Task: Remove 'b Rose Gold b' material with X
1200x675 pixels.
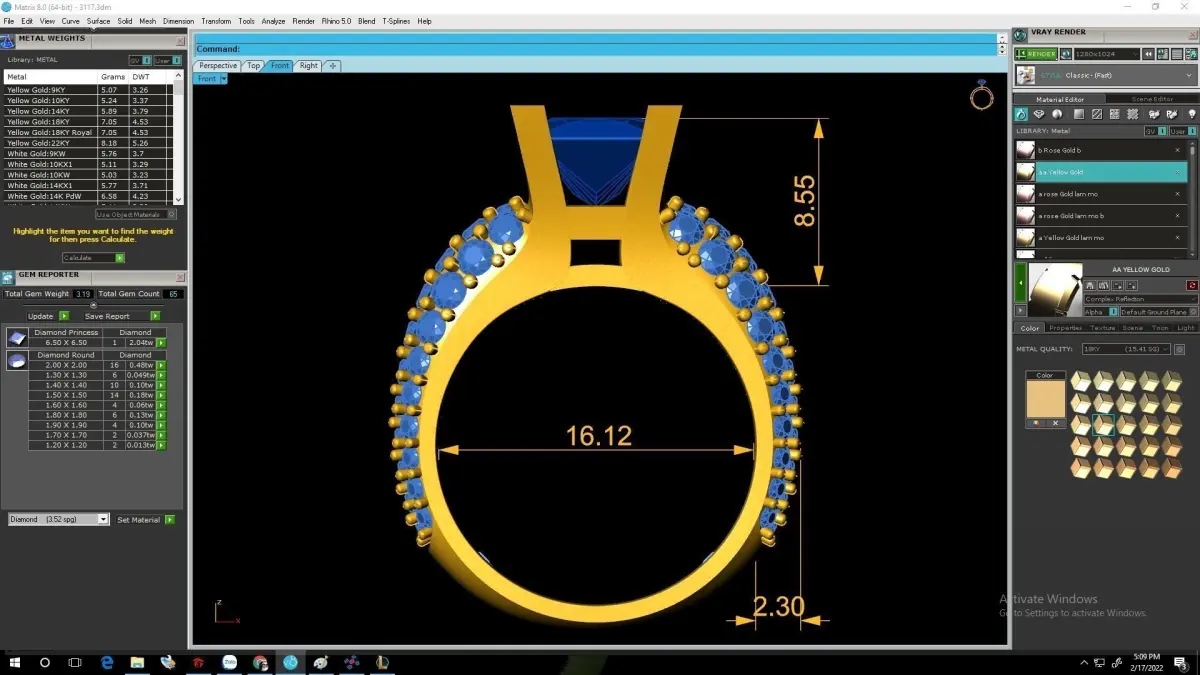Action: [x=1177, y=150]
